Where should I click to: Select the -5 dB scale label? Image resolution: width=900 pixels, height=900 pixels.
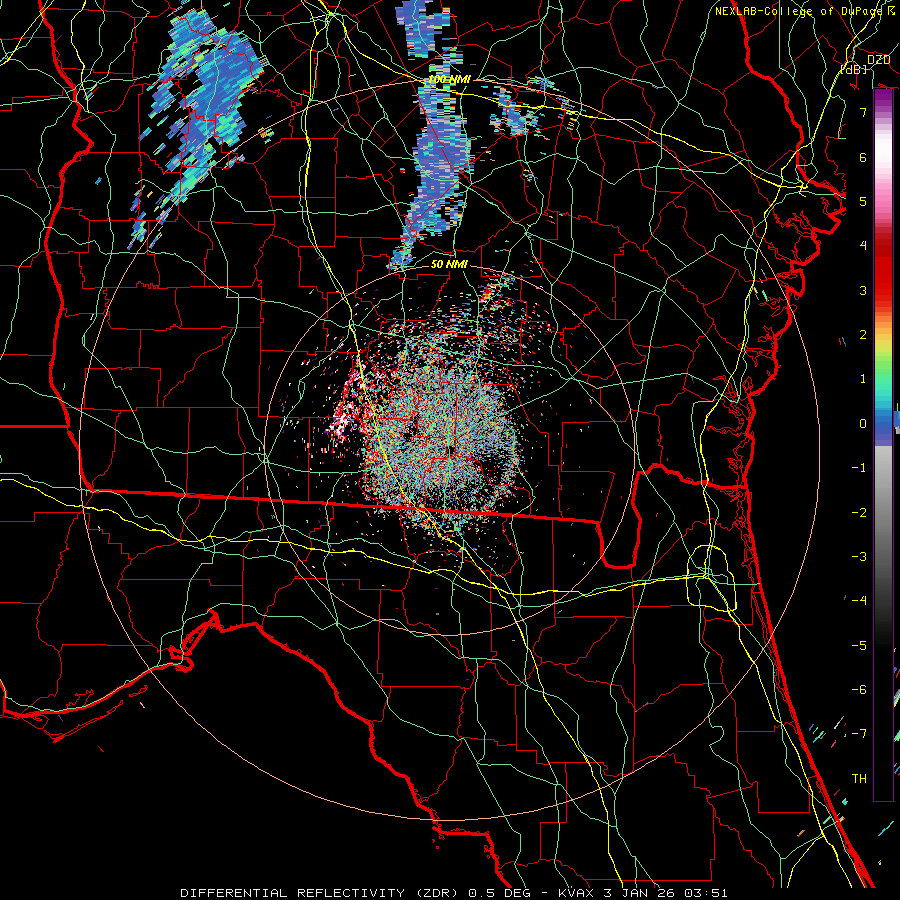point(859,646)
